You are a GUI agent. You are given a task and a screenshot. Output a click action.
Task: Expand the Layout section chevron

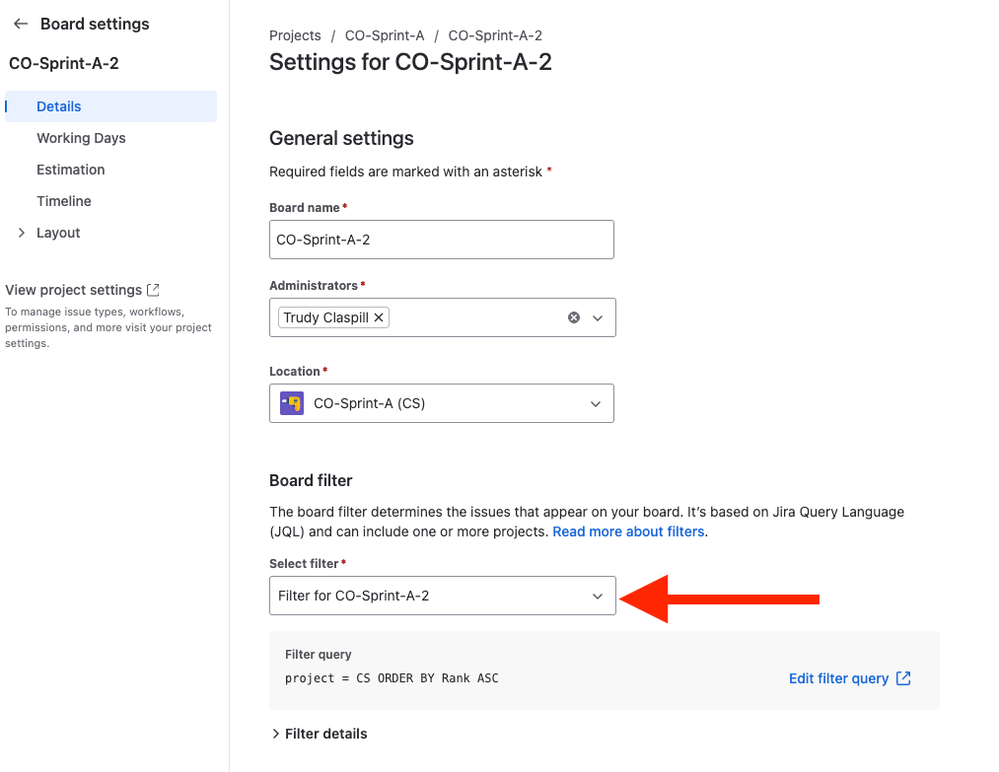tap(22, 232)
